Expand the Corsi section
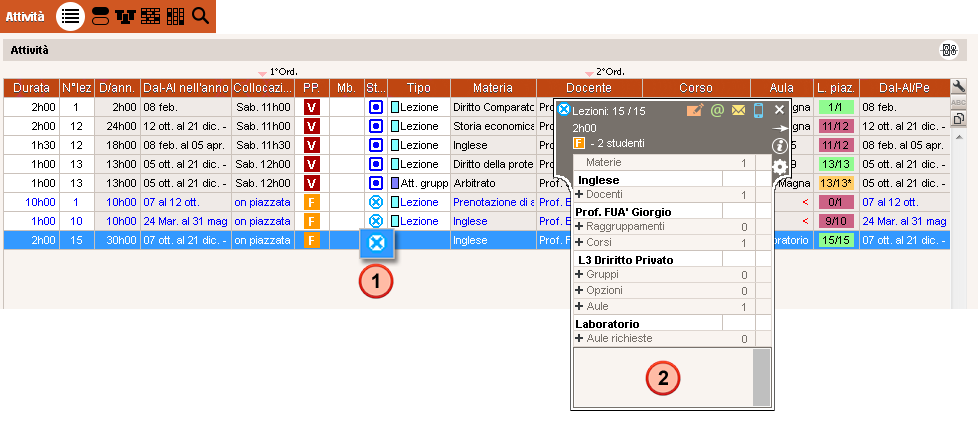978x422 pixels. (580, 242)
